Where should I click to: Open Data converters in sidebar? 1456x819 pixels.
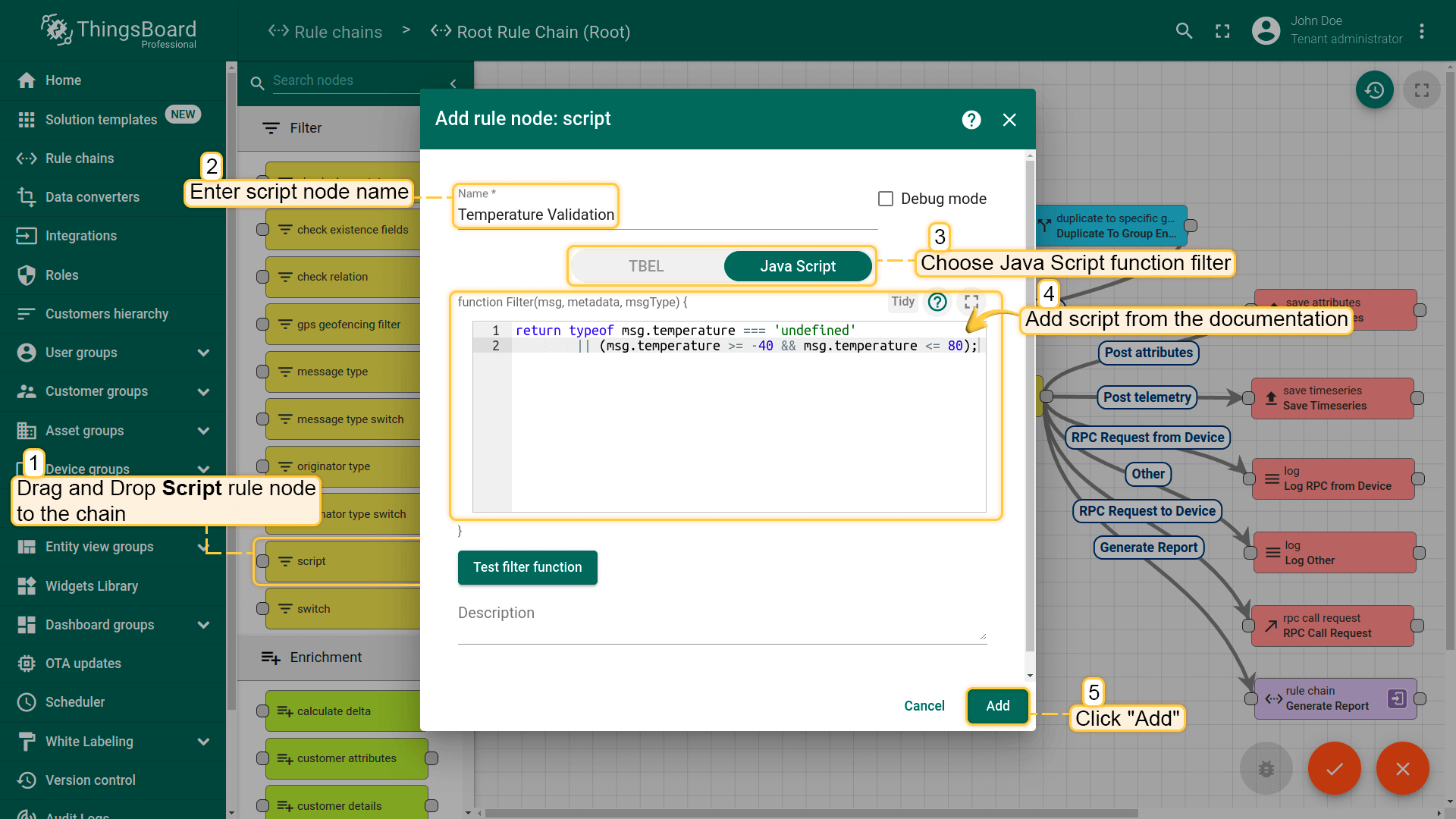(92, 197)
